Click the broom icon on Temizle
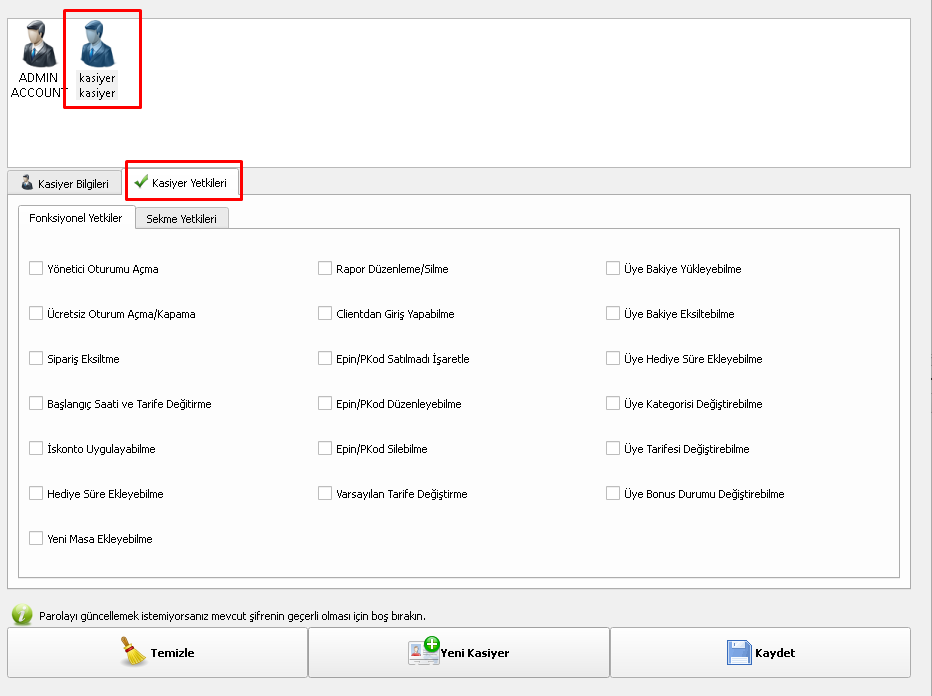Screen dimensions: 932x696 point(133,652)
